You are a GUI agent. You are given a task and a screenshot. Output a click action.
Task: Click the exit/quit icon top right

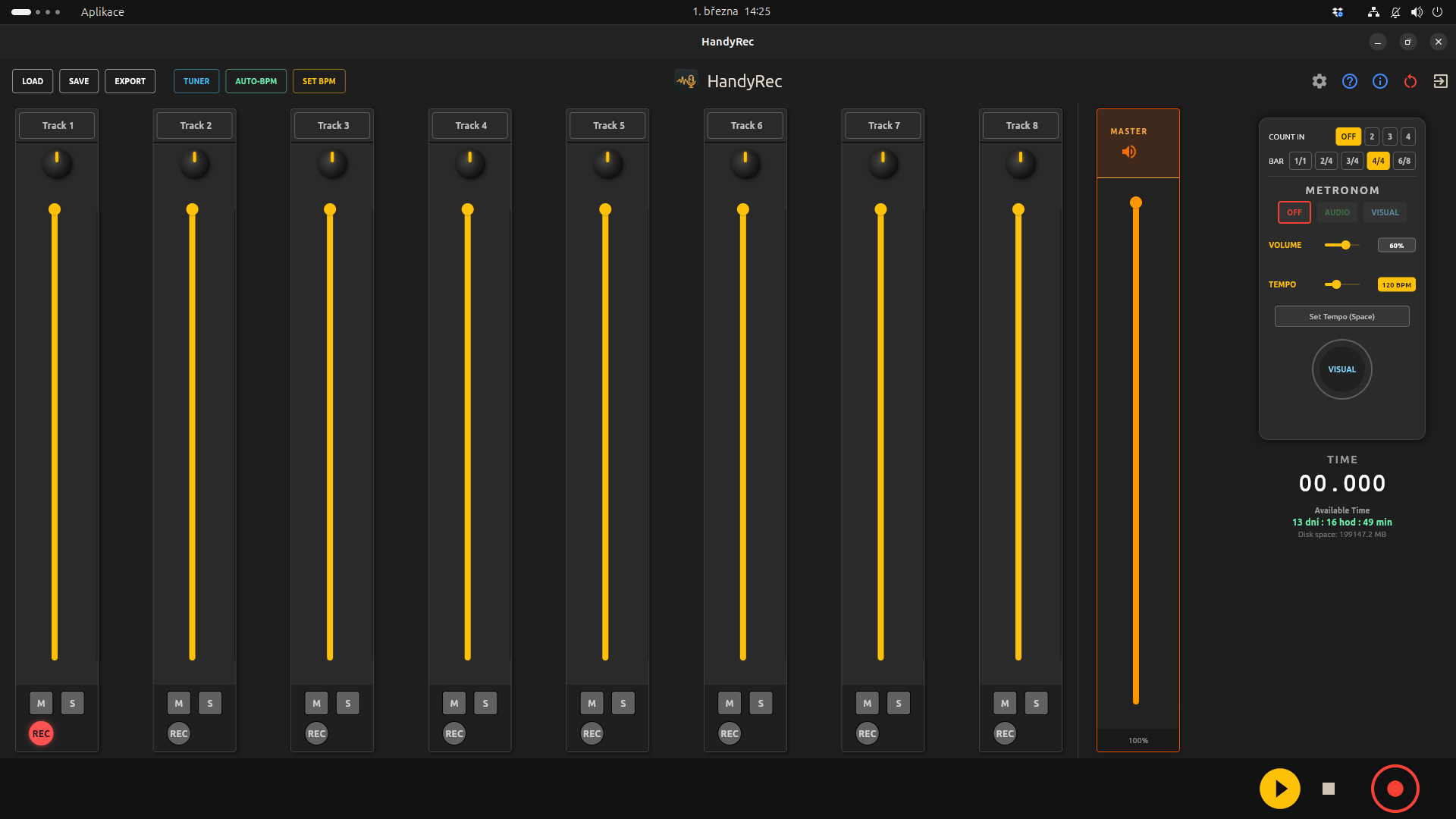pyautogui.click(x=1441, y=81)
